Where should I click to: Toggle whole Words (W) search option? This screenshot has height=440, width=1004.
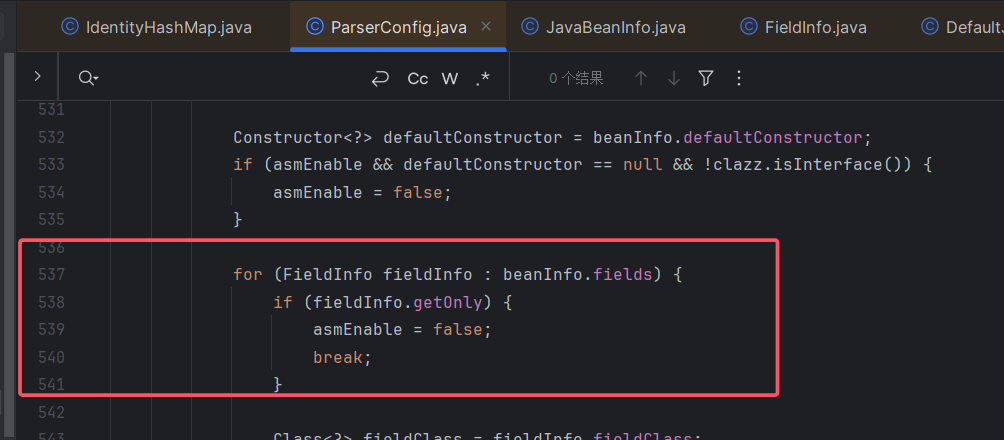pyautogui.click(x=450, y=78)
